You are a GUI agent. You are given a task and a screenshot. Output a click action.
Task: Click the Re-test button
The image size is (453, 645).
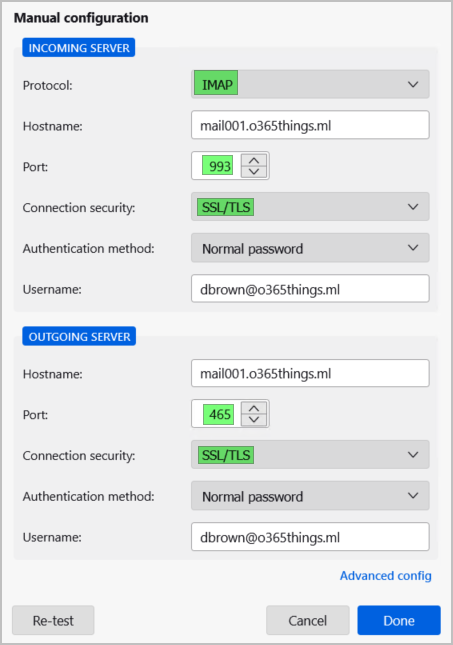click(53, 620)
